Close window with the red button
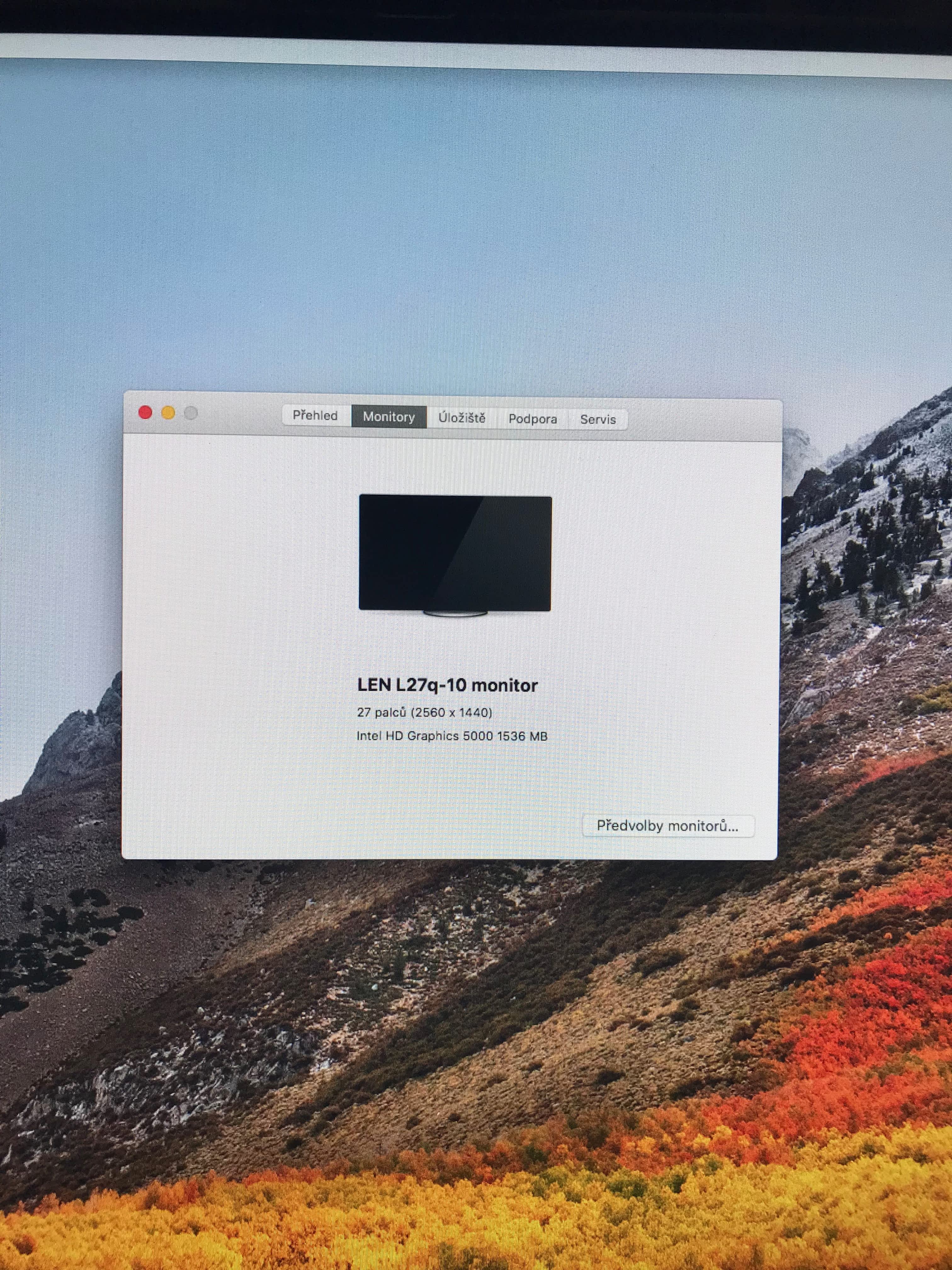952x1270 pixels. tap(145, 412)
